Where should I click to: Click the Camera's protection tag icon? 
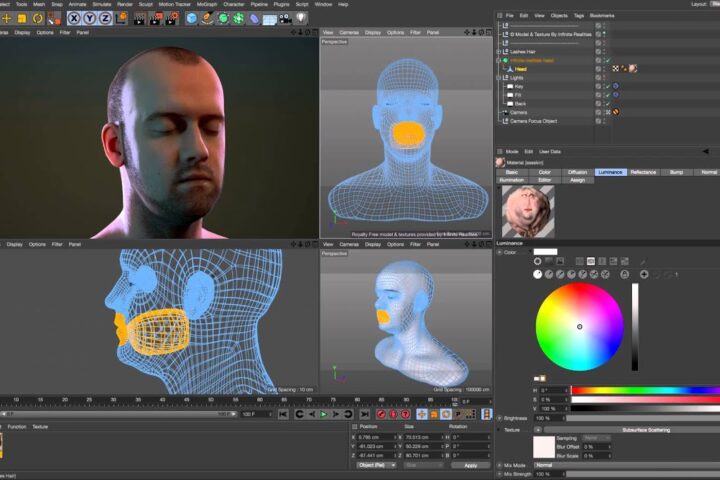point(616,112)
